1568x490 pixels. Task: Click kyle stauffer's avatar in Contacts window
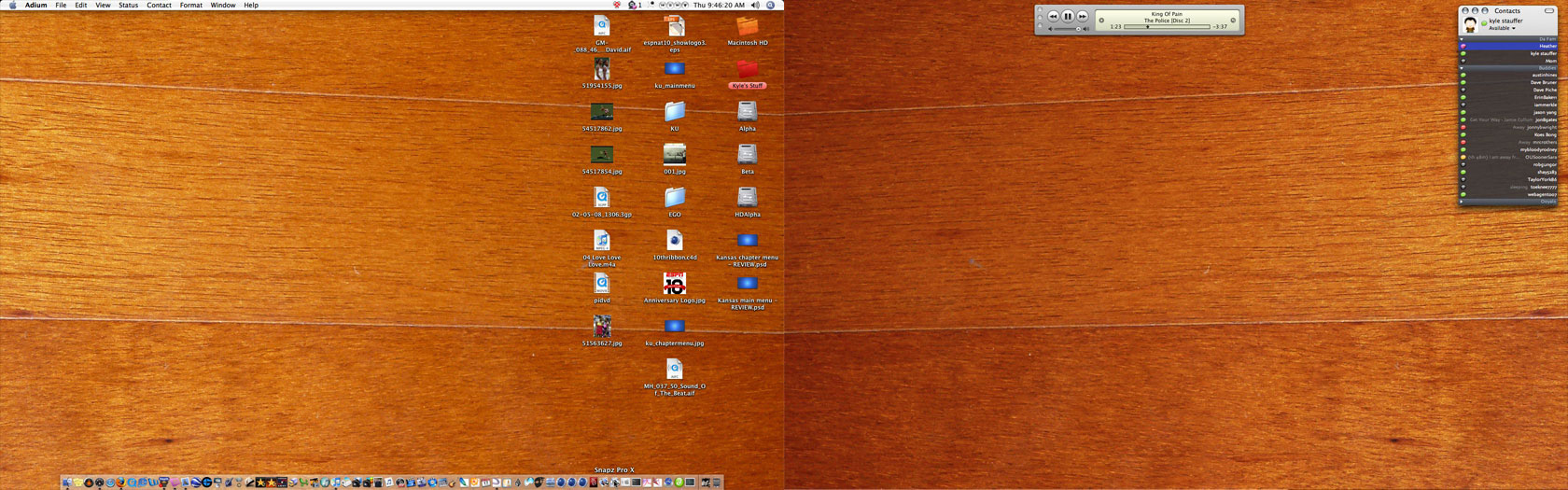coord(1470,24)
